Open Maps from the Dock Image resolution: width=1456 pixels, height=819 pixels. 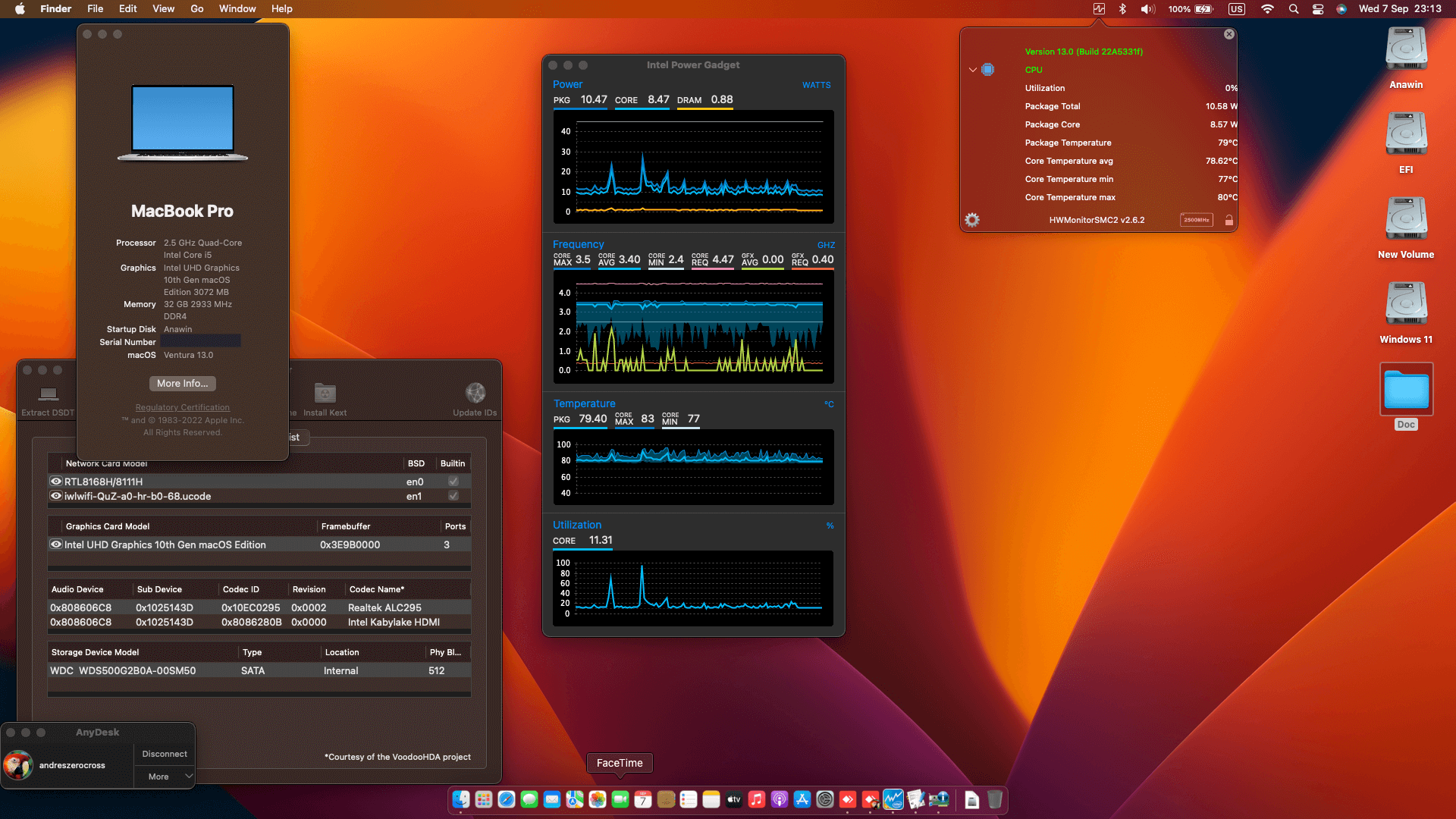[575, 799]
